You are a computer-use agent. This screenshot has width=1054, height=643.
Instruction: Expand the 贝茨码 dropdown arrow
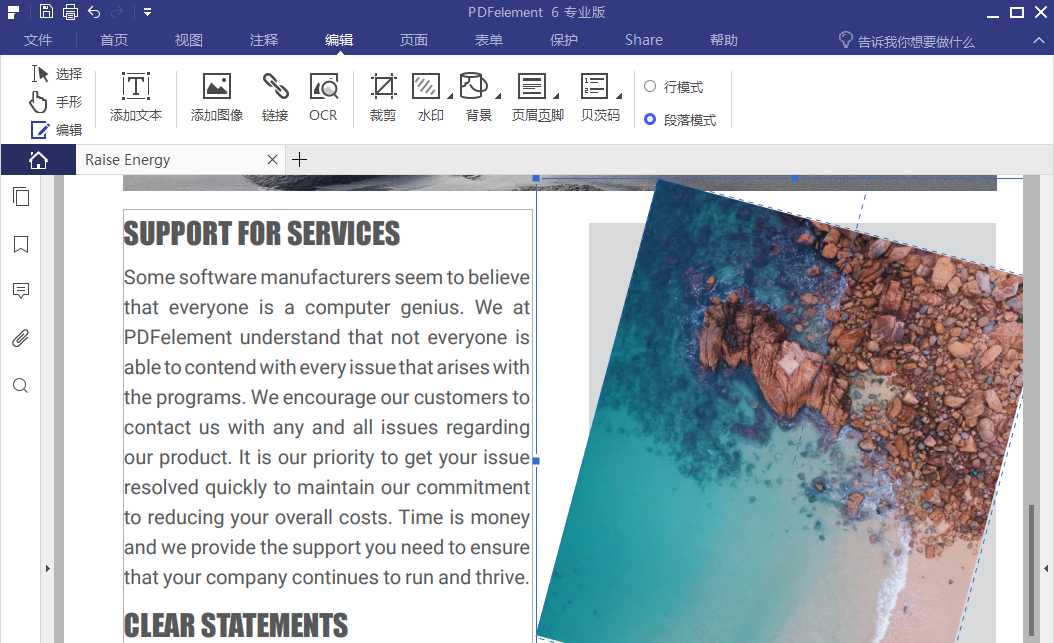click(619, 95)
